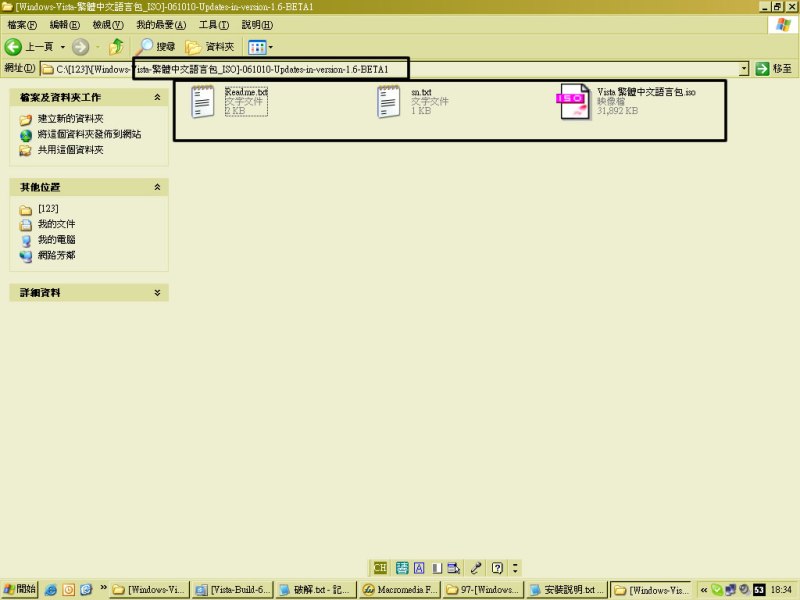Open 我的文件 from other places
The height and width of the screenshot is (600, 800).
pyautogui.click(x=57, y=224)
